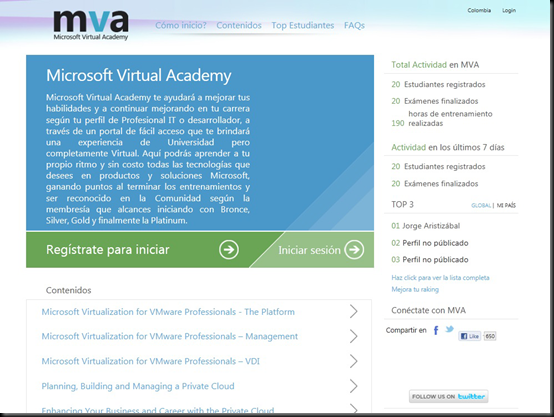This screenshot has height=417, width=554.
Task: Click the Facebook Like button
Action: 470,336
